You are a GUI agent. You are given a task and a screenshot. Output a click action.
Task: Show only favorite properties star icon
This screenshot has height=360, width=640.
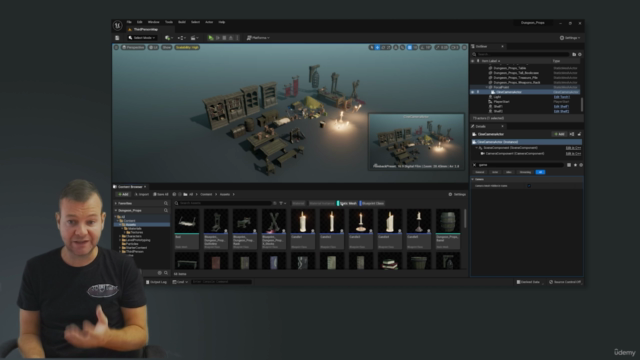coord(575,165)
